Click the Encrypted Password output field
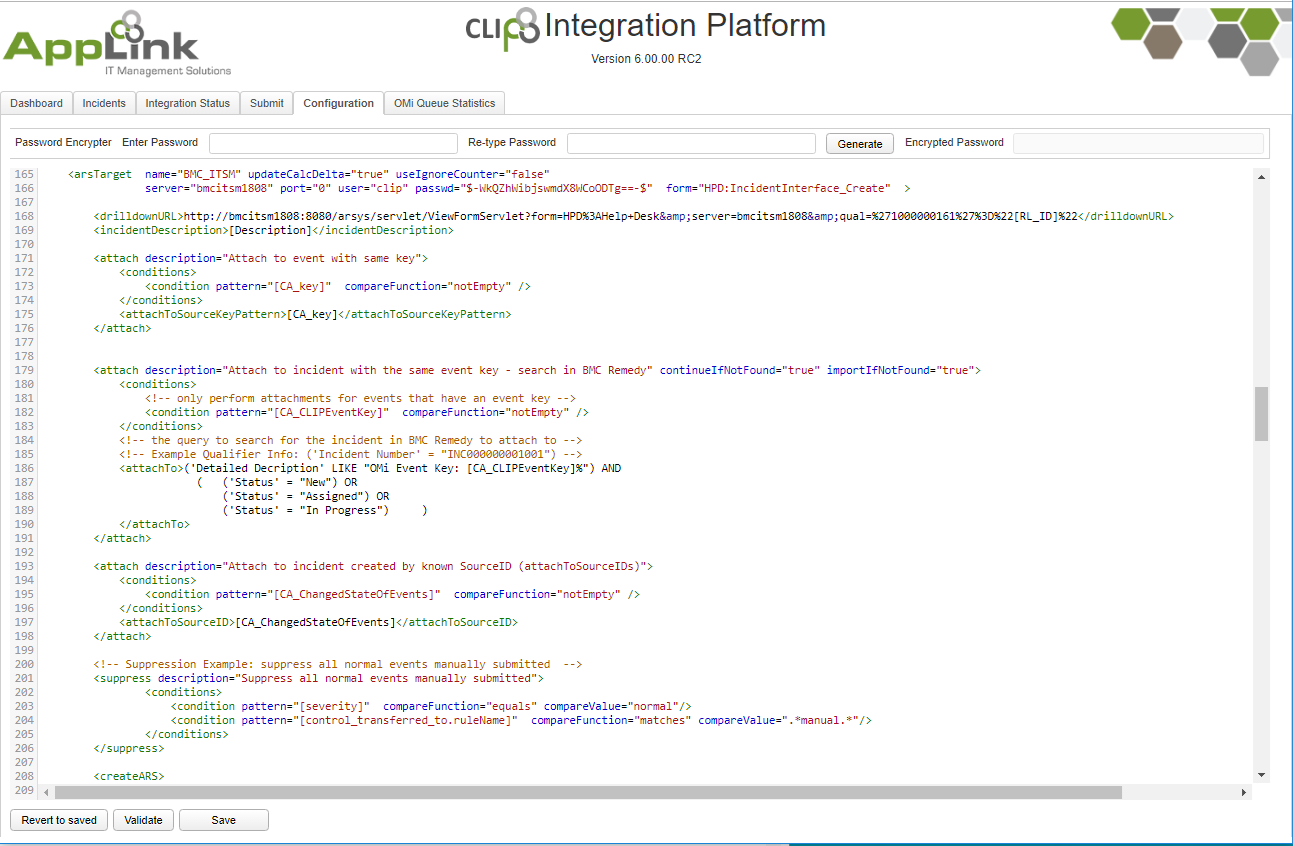The width and height of the screenshot is (1293, 846). 1138,143
